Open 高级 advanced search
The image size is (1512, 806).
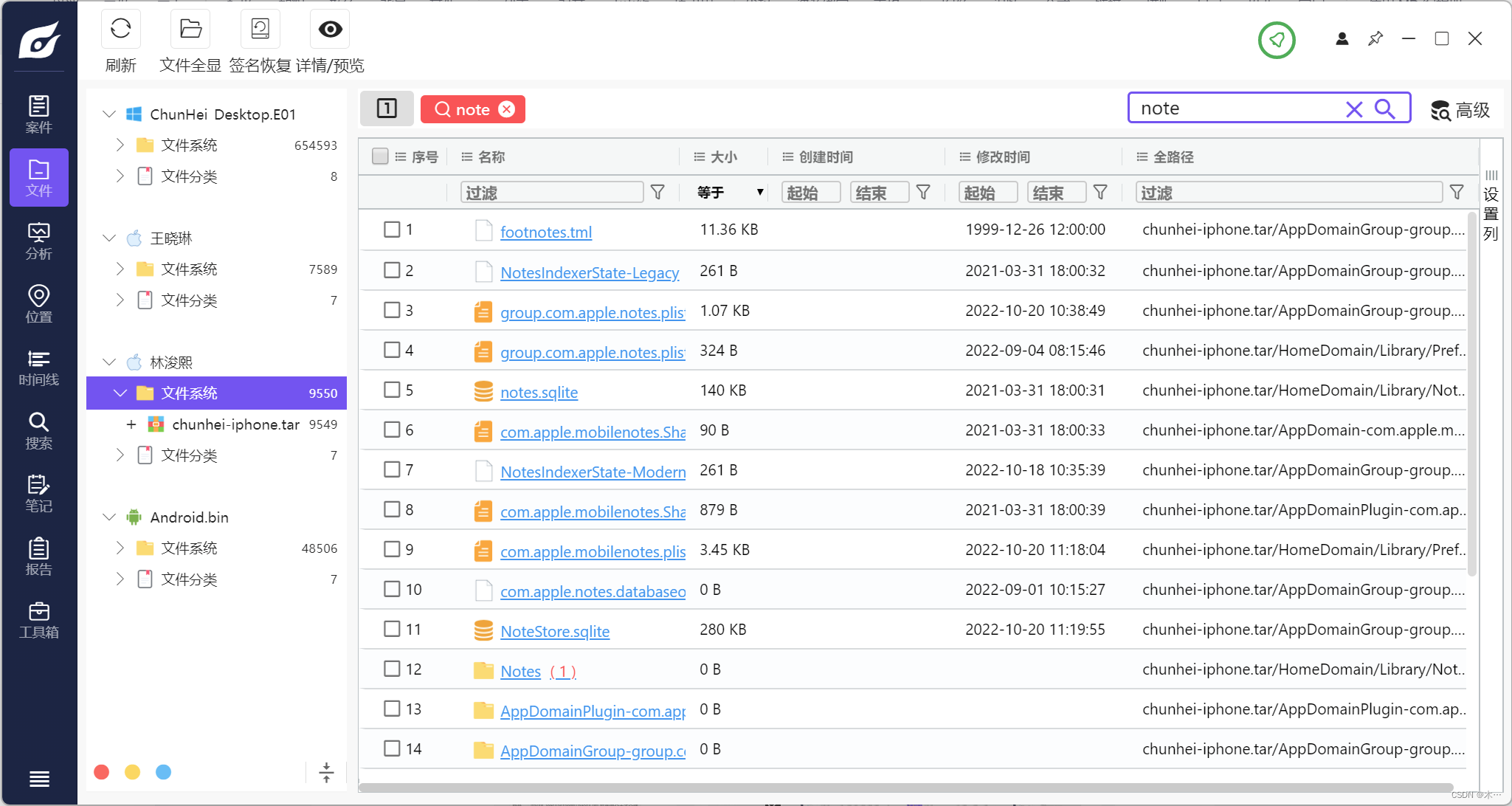(x=1460, y=110)
